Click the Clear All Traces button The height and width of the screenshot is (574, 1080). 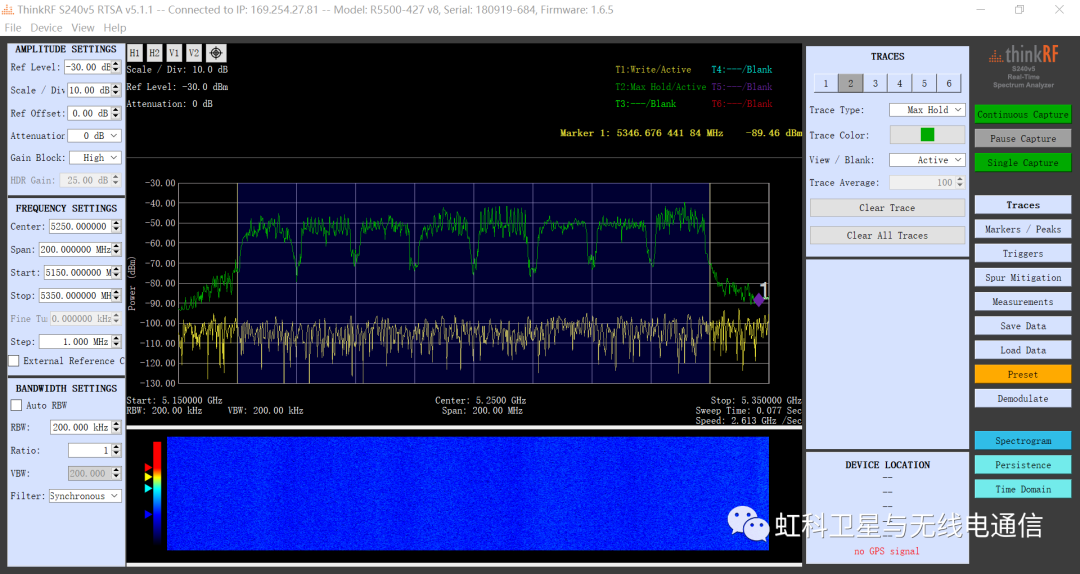point(886,236)
